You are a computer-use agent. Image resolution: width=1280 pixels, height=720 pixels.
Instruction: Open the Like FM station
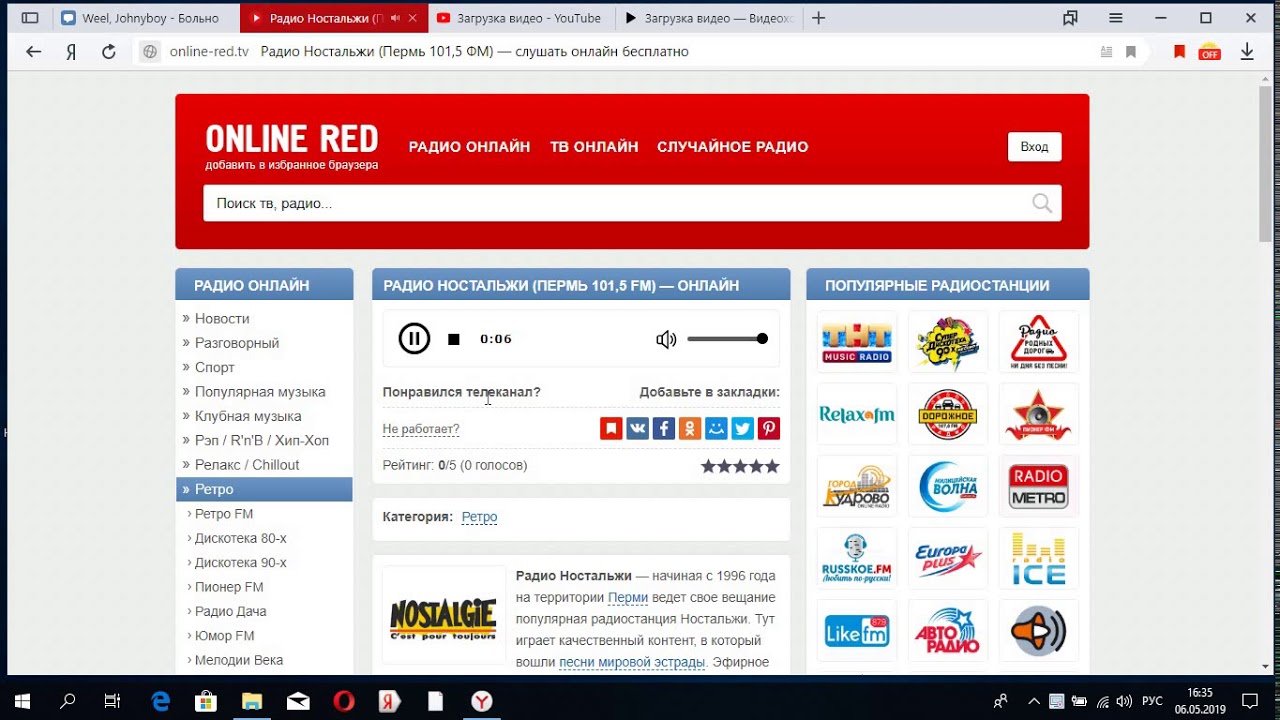(x=857, y=631)
